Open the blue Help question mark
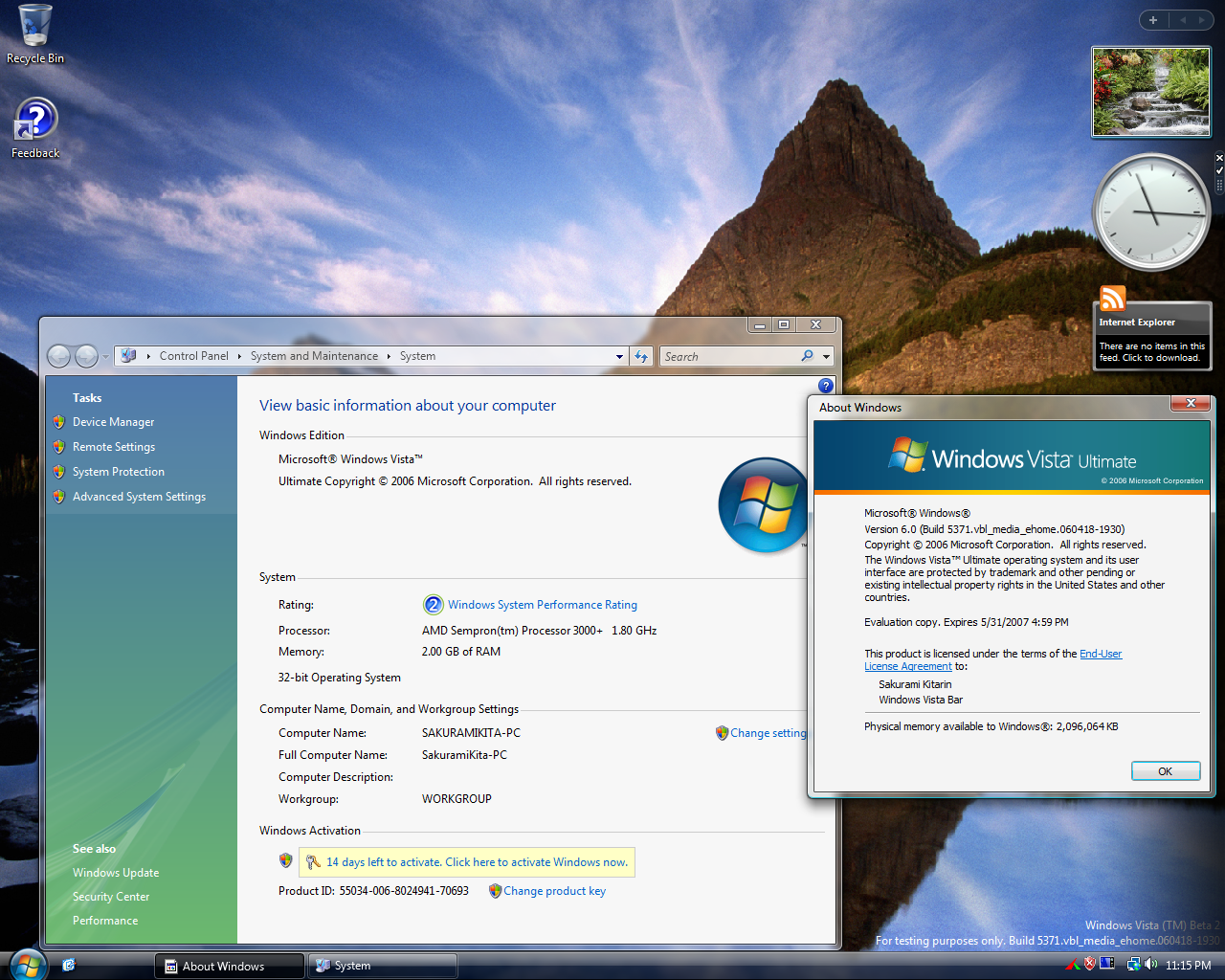Viewport: 1225px width, 980px height. click(x=826, y=386)
